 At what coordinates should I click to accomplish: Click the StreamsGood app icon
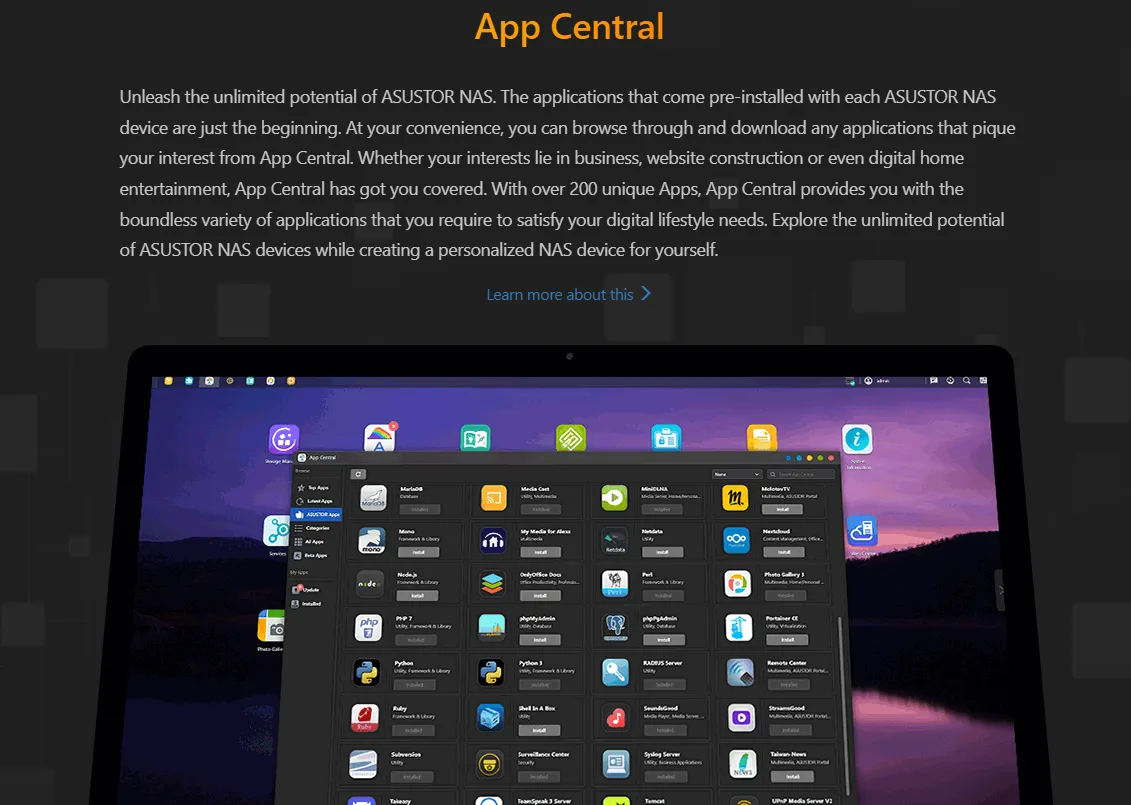click(741, 718)
